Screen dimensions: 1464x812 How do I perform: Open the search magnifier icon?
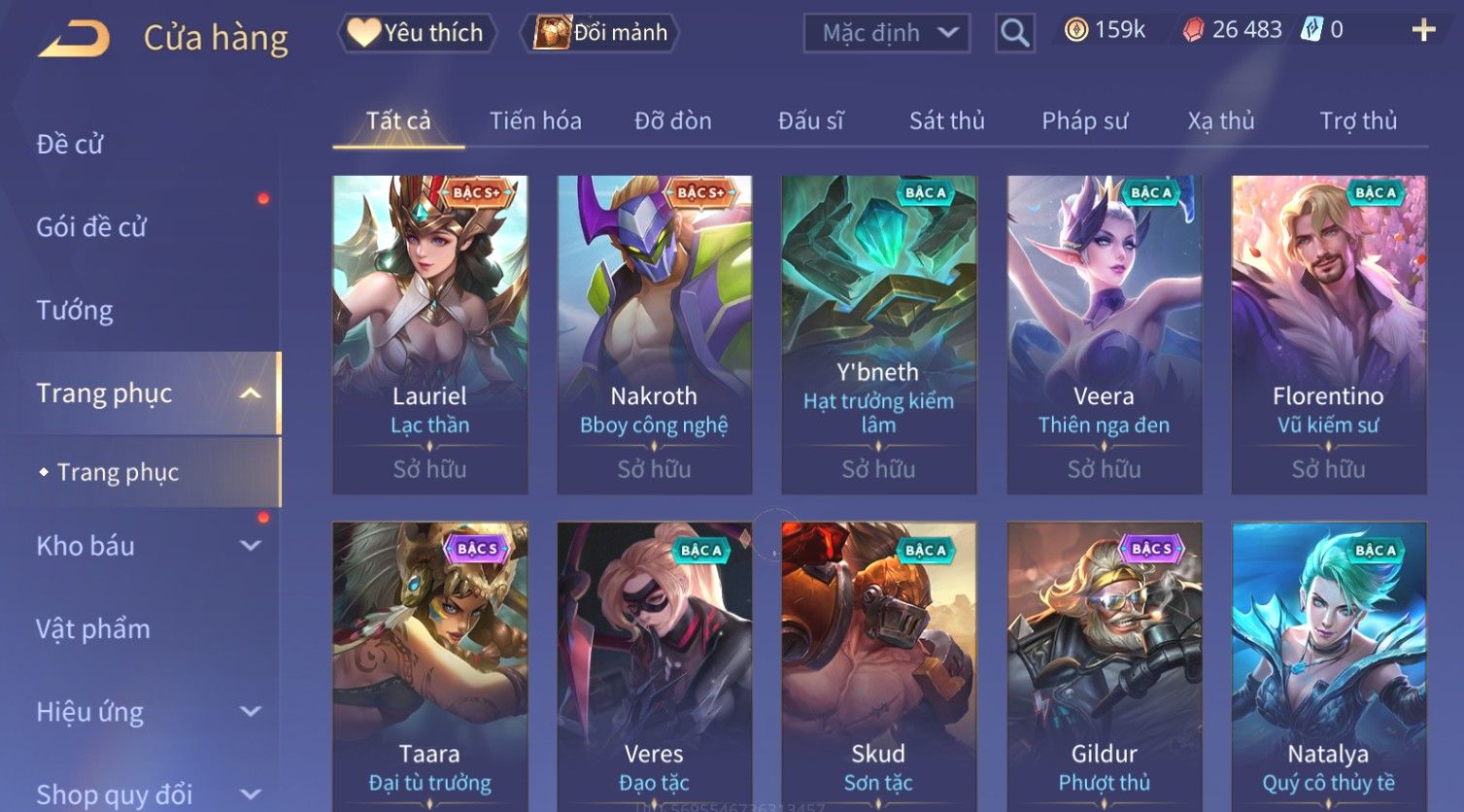coord(1014,33)
